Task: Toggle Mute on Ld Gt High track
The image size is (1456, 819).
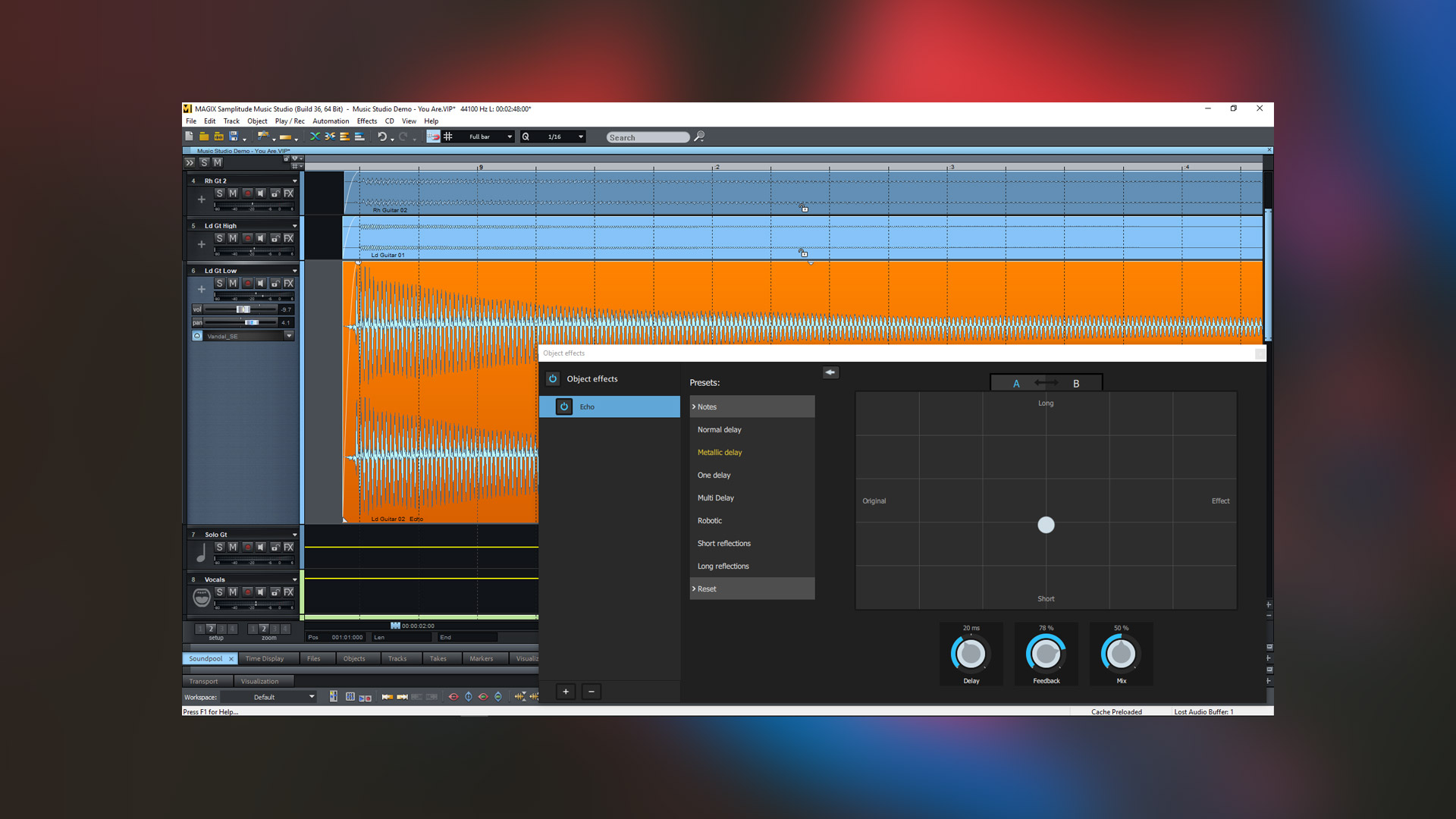Action: (232, 238)
